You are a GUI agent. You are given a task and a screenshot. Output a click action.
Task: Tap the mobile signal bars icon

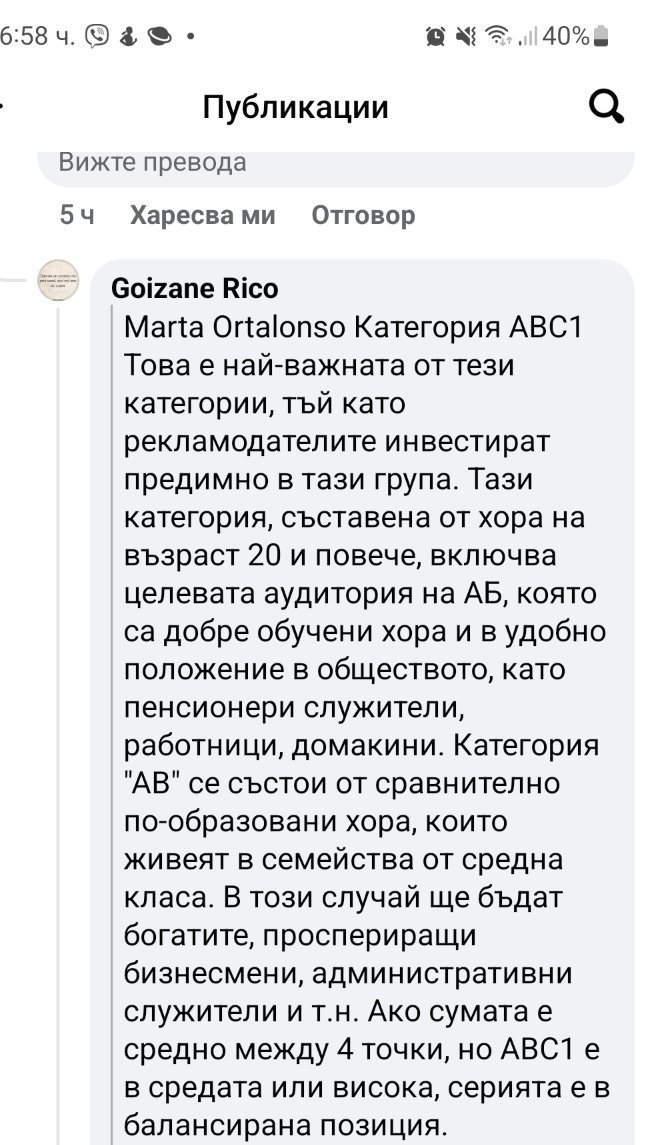click(x=527, y=38)
